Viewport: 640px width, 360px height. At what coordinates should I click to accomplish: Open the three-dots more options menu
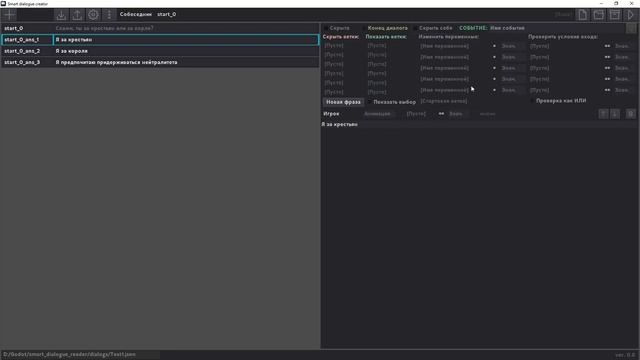[109, 15]
